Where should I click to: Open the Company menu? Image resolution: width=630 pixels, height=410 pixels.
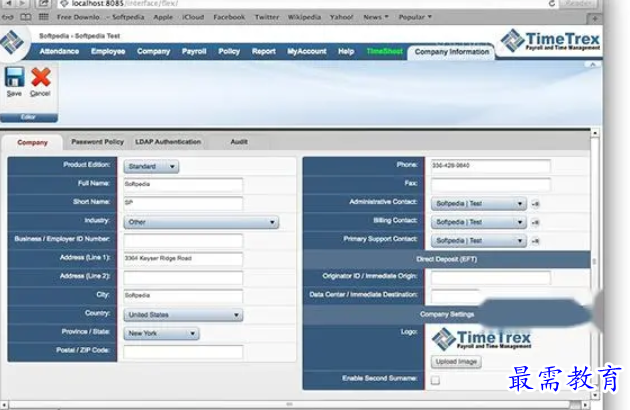[x=153, y=51]
